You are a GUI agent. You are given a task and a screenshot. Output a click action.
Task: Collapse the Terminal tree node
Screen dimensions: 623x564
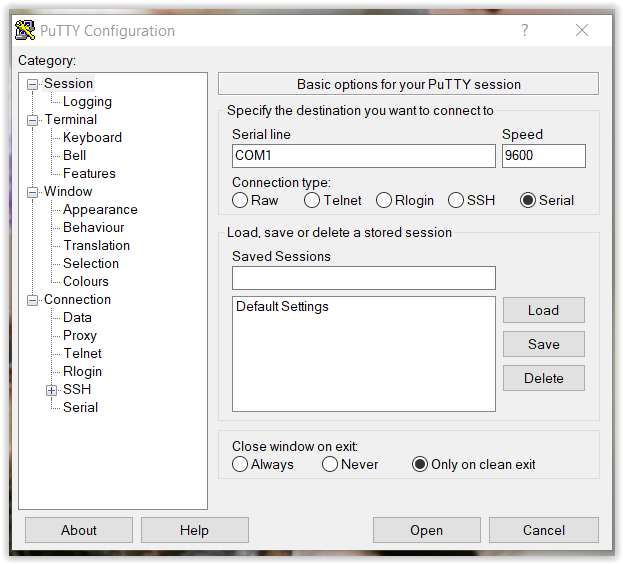point(32,120)
